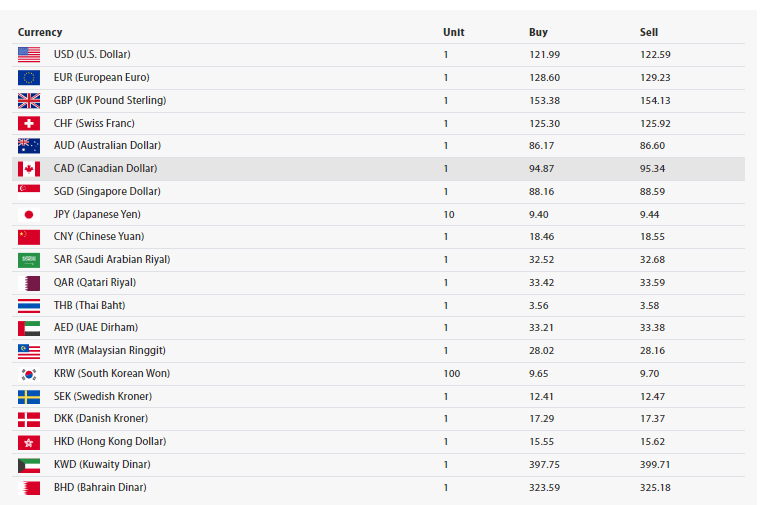Click the United States flag icon
762x505 pixels.
coord(29,54)
